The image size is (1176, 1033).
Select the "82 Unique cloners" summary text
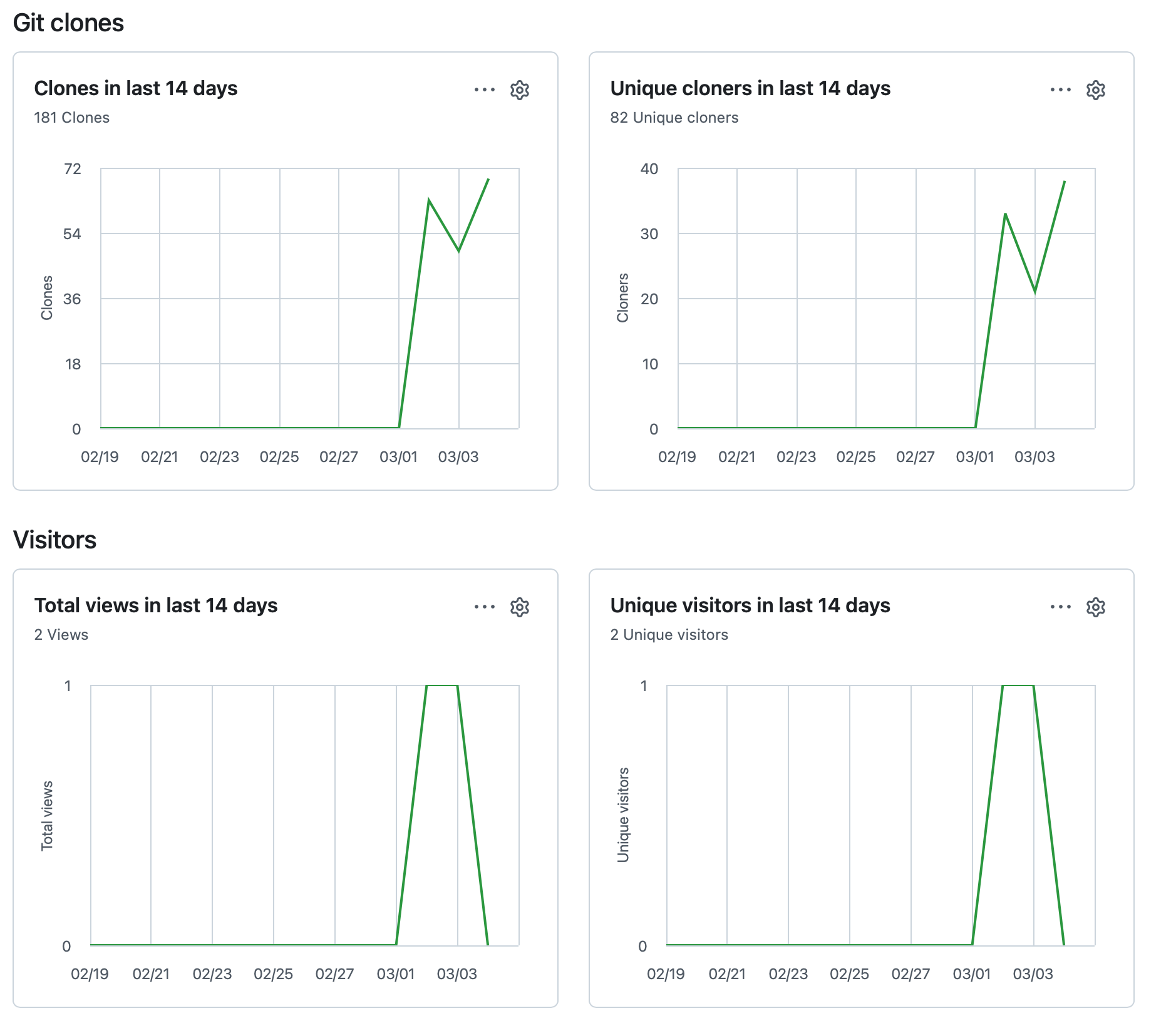(x=674, y=118)
